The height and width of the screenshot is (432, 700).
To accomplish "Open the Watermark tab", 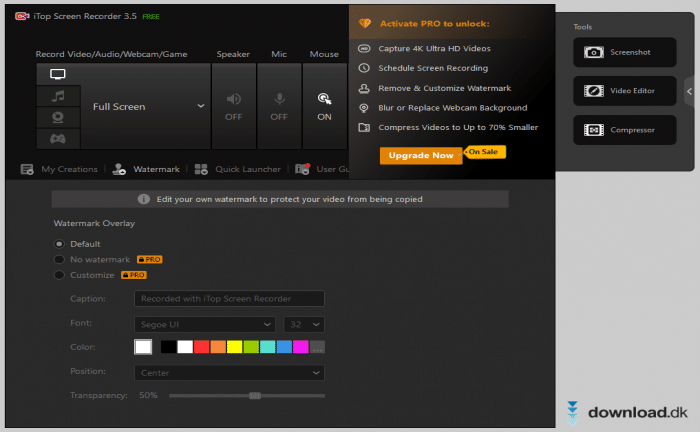I will click(156, 169).
